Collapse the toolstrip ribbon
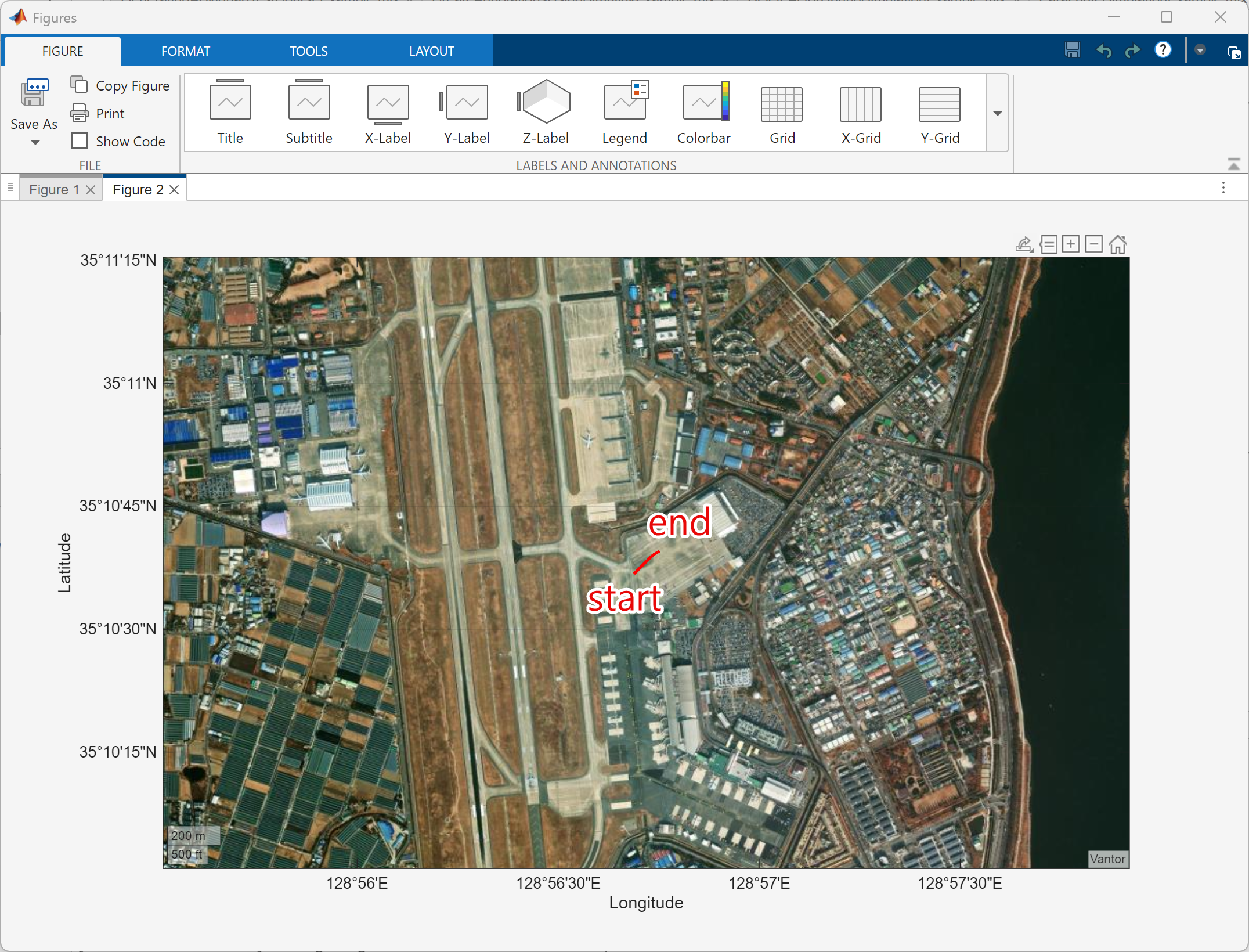The width and height of the screenshot is (1249, 952). click(1234, 164)
